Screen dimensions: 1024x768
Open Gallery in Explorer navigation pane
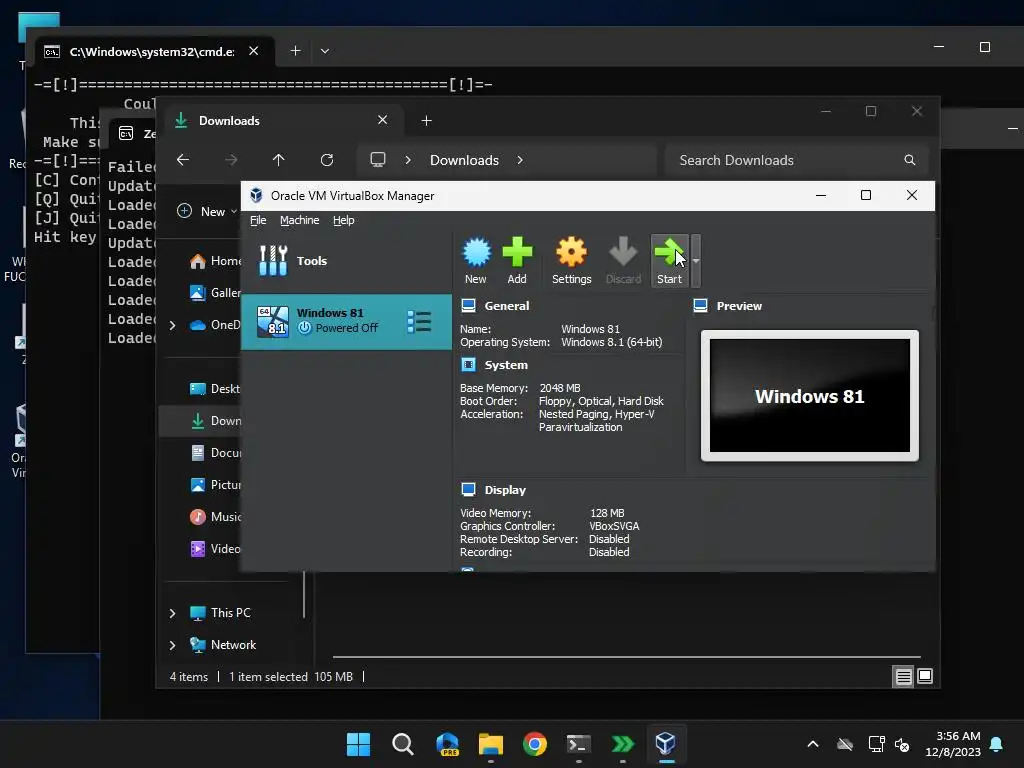click(x=216, y=293)
